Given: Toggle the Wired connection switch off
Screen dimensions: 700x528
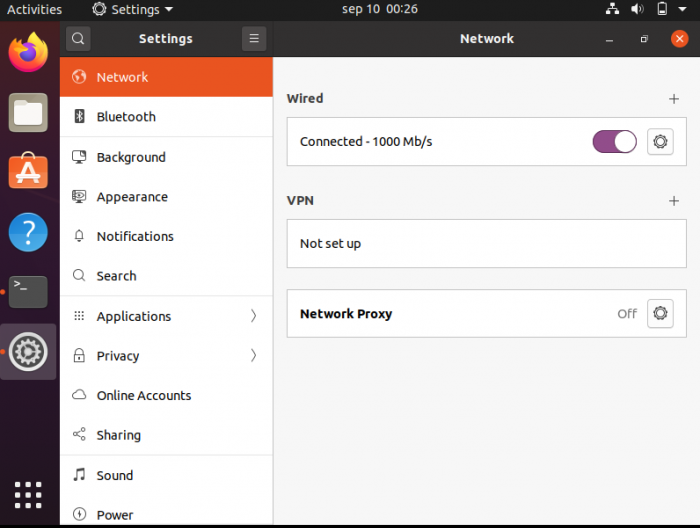Looking at the screenshot, I should (614, 141).
